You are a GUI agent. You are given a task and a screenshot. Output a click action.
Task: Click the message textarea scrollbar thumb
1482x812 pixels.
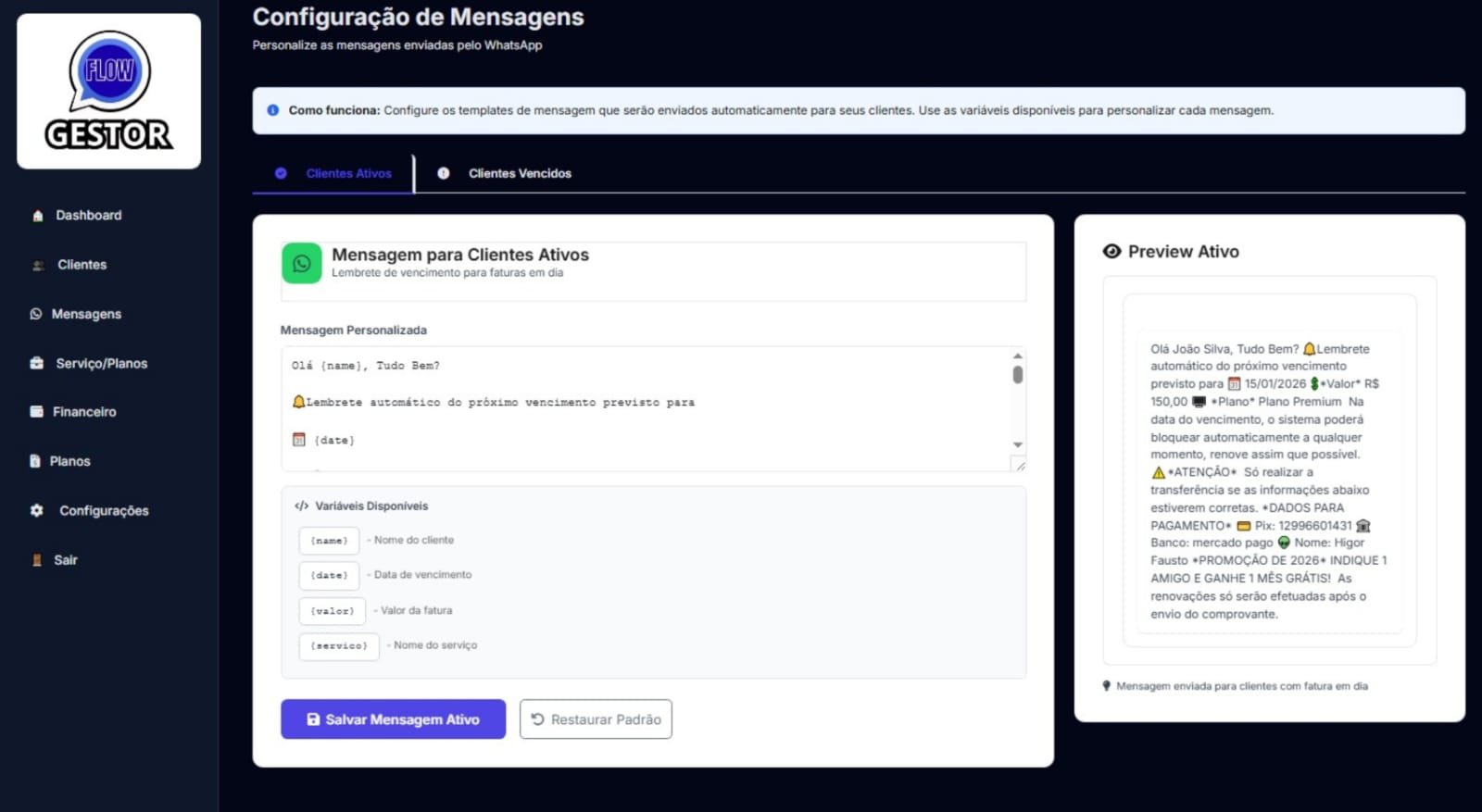pos(1018,375)
